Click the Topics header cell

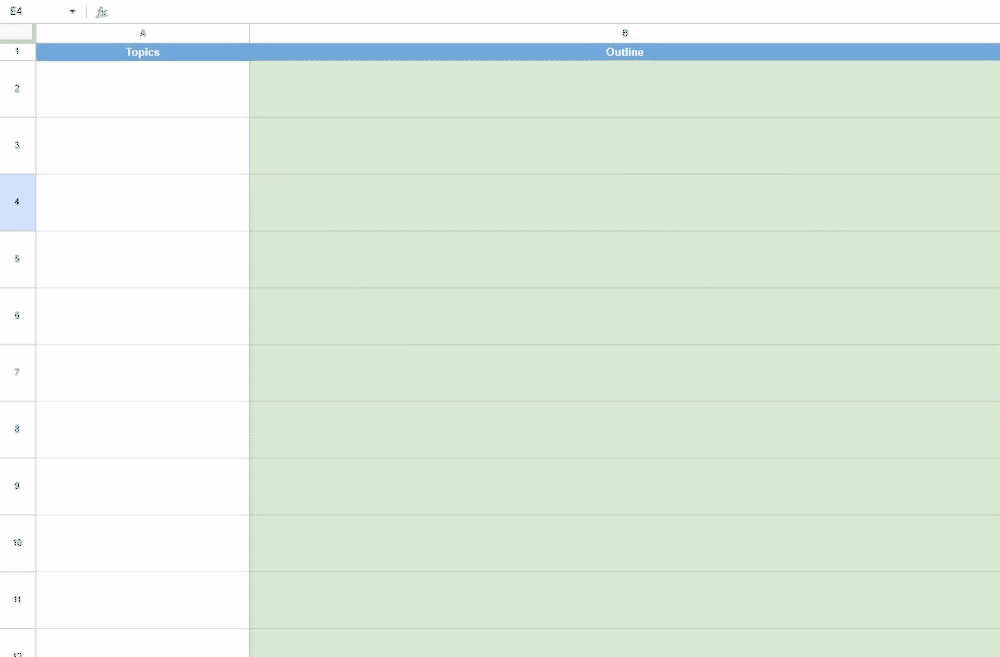tap(142, 52)
